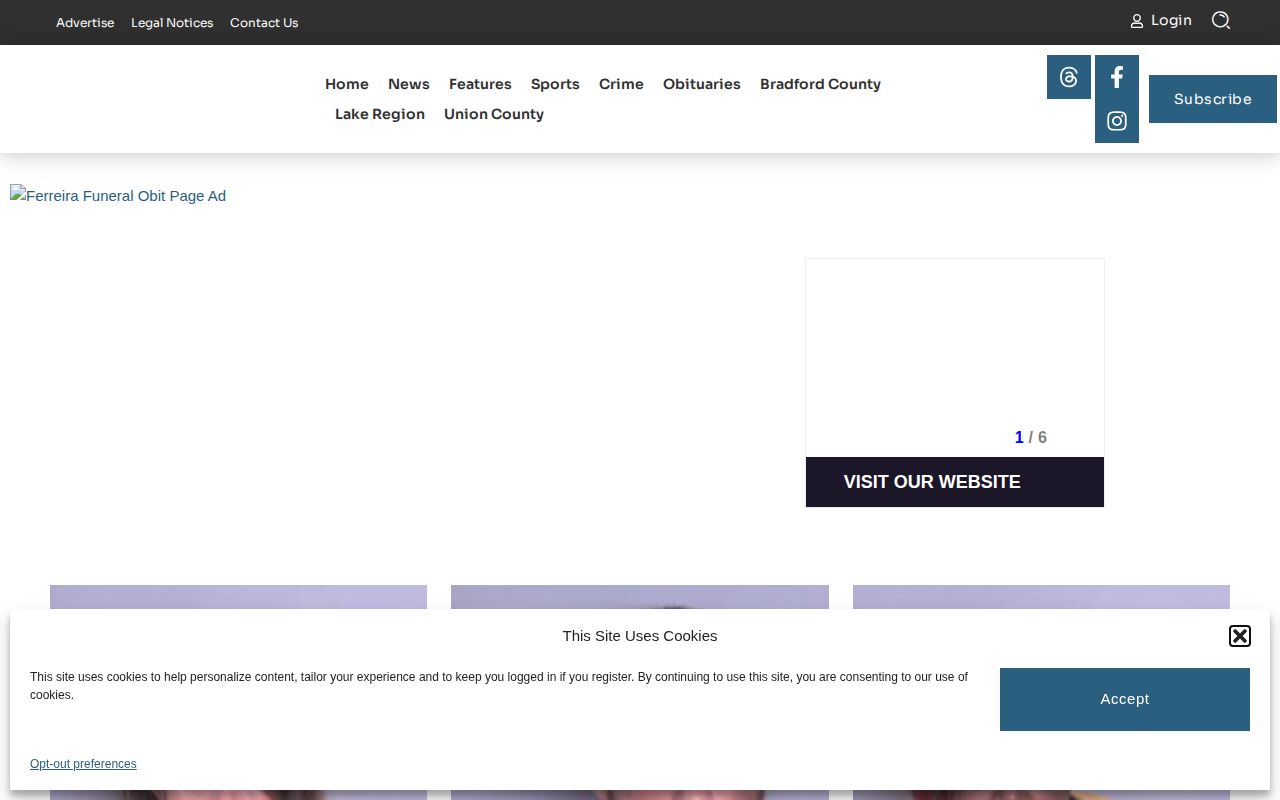Click the Advertise link
This screenshot has width=1280, height=800.
[x=85, y=23]
